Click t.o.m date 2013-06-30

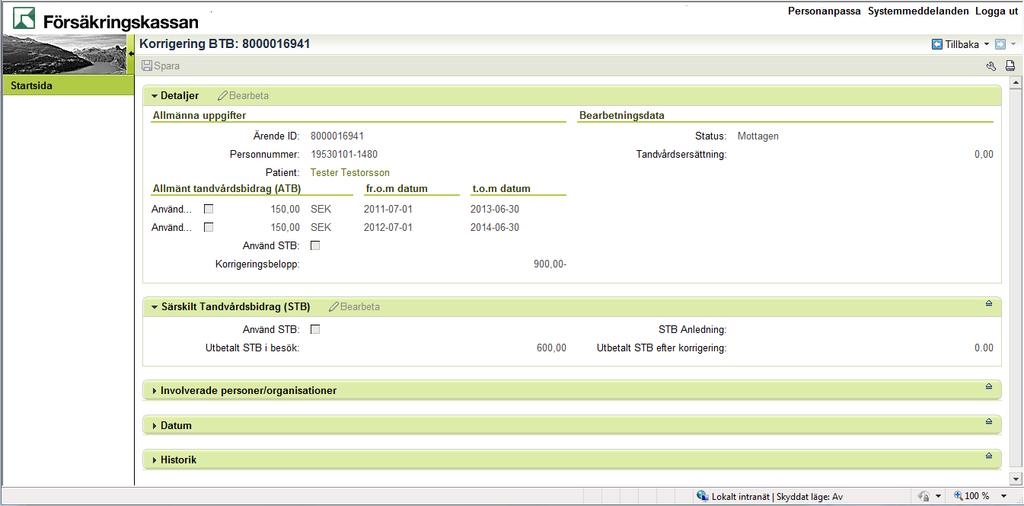click(494, 209)
